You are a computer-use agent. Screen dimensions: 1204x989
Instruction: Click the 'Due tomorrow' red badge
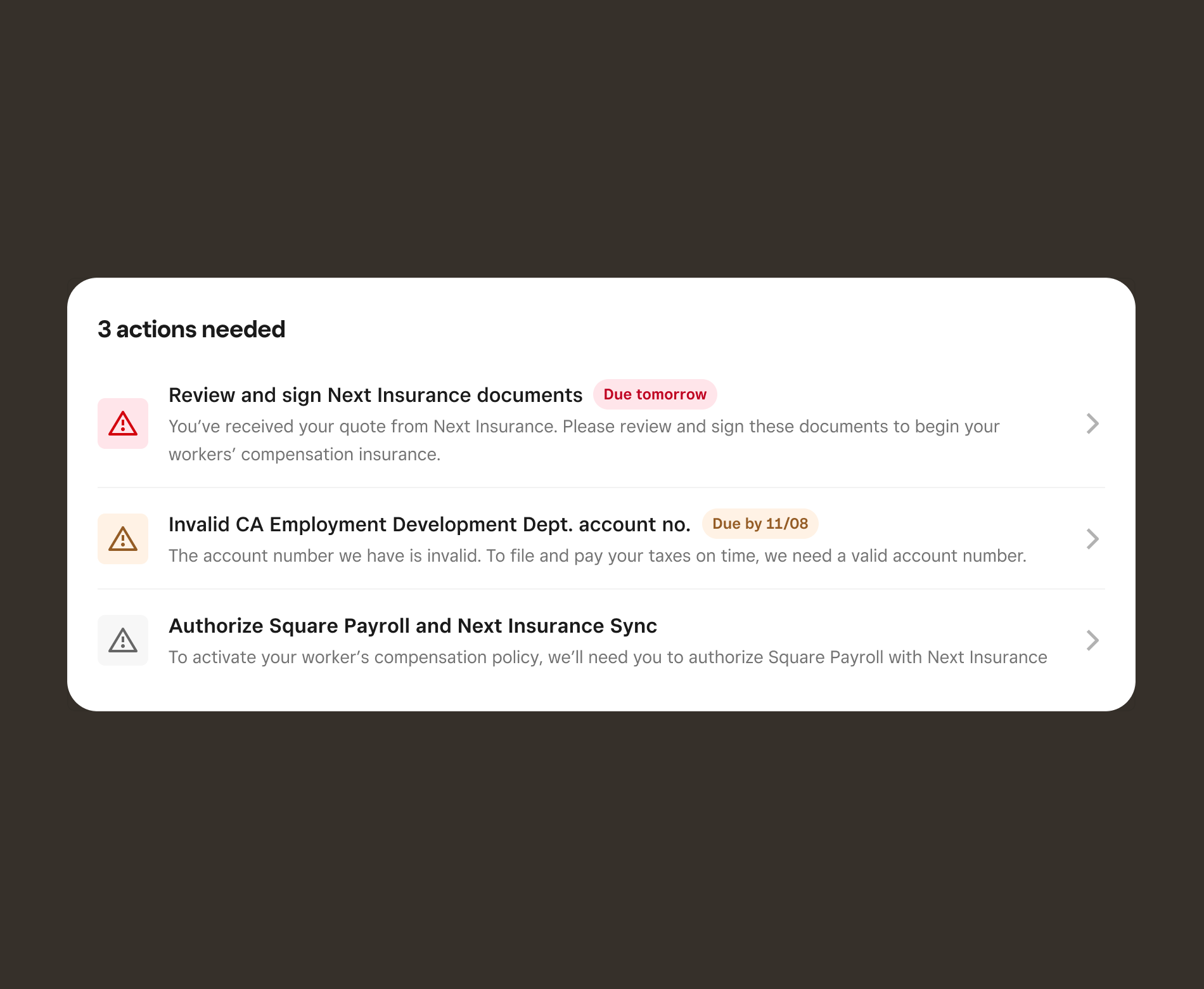655,394
